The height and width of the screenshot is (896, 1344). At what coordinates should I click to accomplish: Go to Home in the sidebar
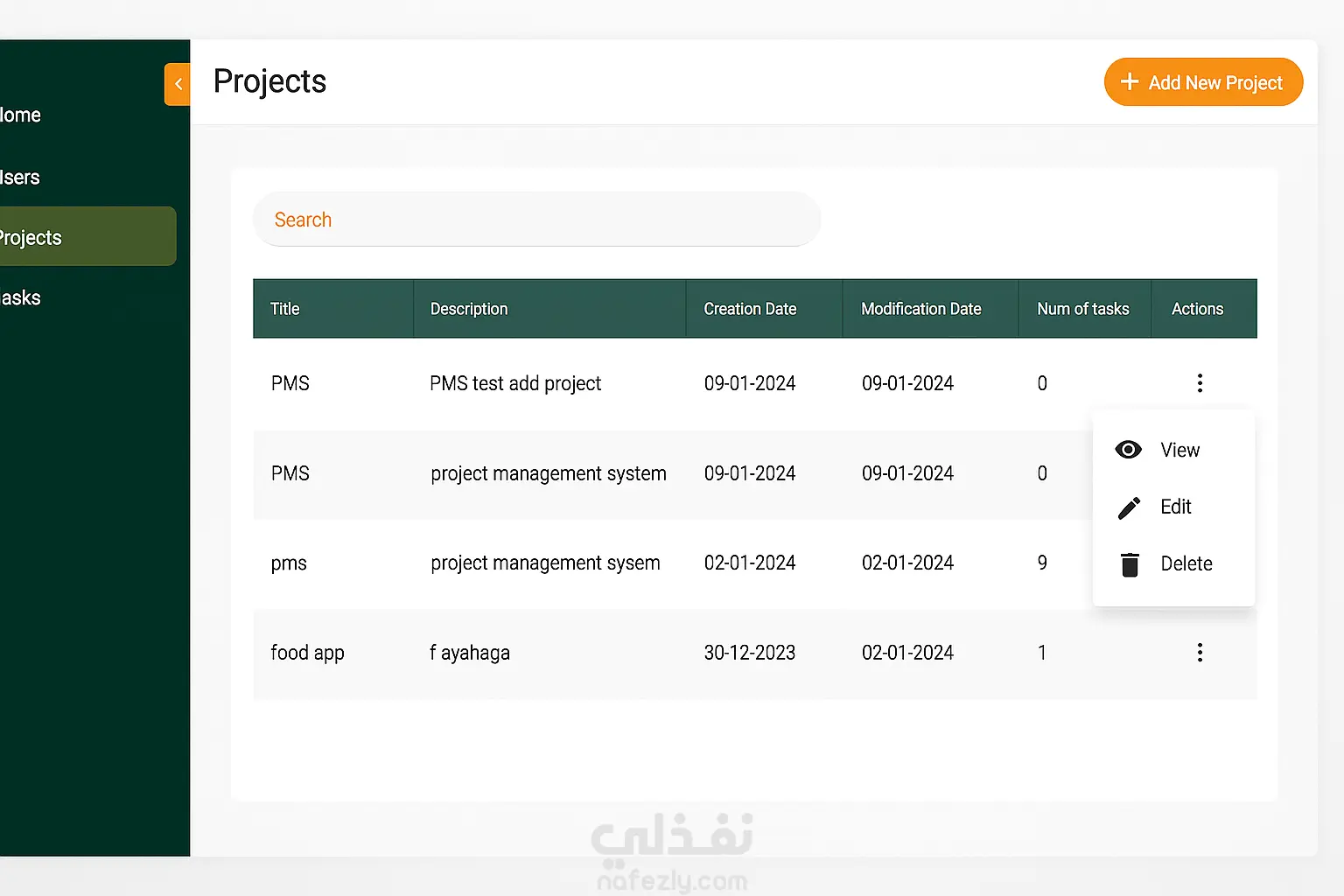coord(21,115)
